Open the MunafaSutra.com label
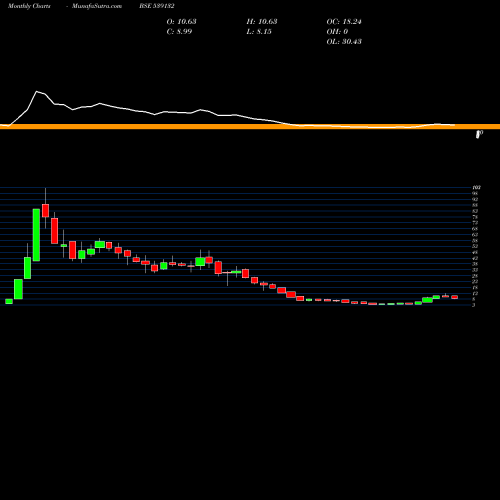This screenshot has height=500, width=500. [97, 6]
